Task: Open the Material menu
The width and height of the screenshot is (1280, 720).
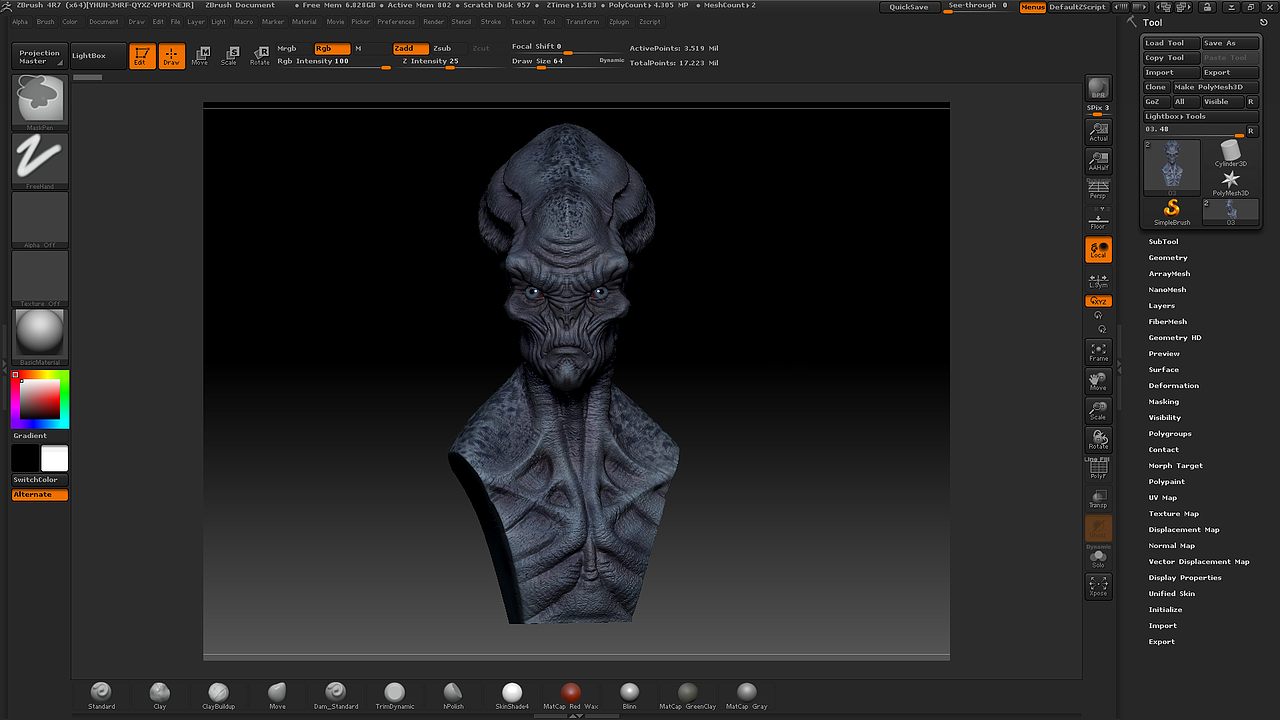Action: click(x=304, y=21)
